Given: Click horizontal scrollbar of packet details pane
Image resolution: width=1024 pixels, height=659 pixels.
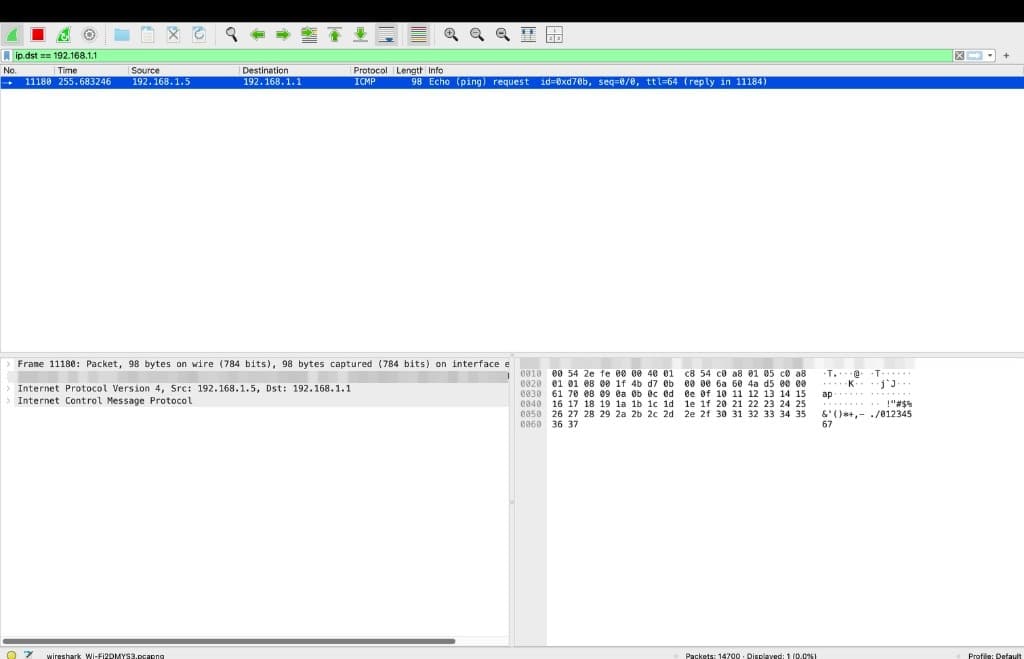Looking at the screenshot, I should [229, 641].
